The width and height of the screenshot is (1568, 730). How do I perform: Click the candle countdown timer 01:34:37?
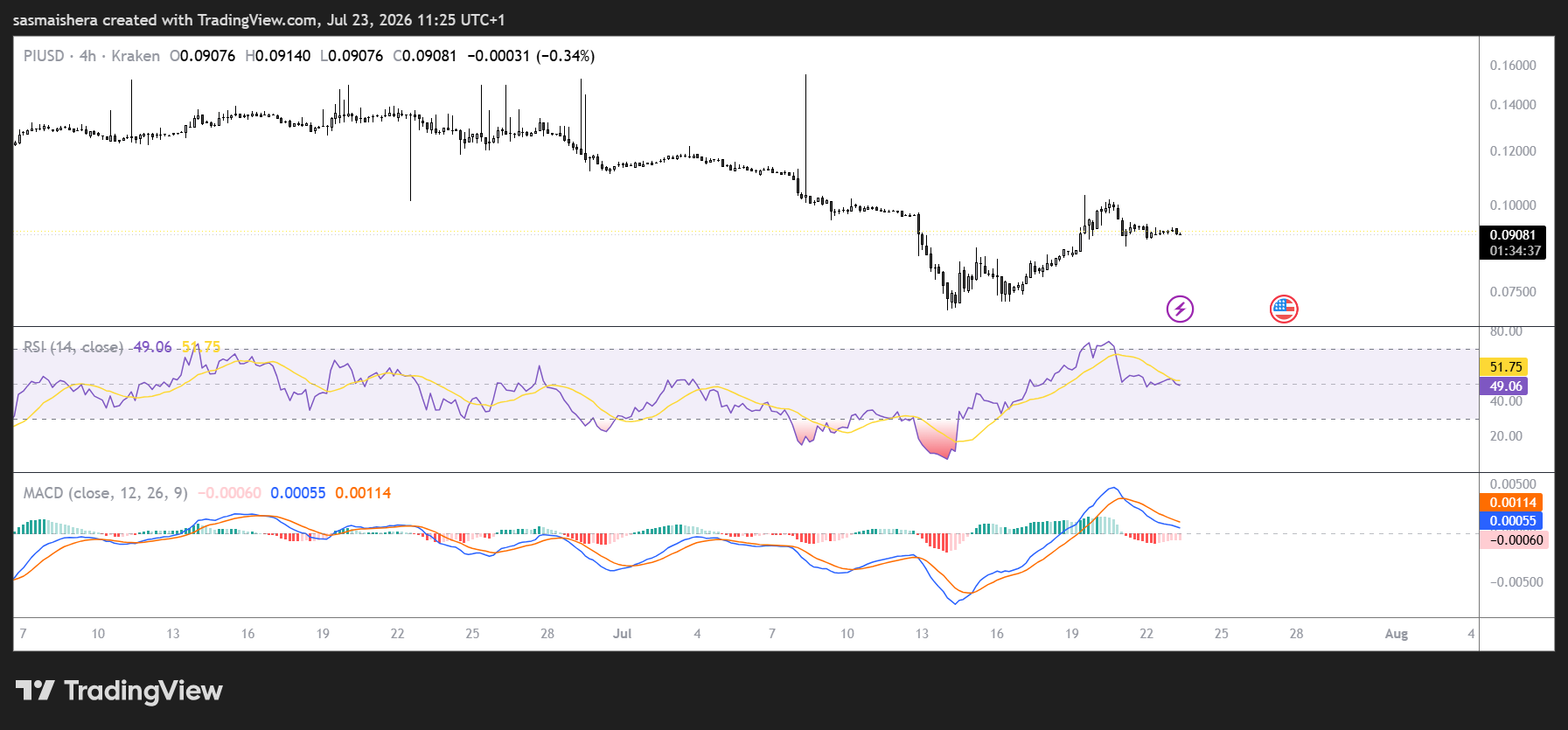(1516, 251)
